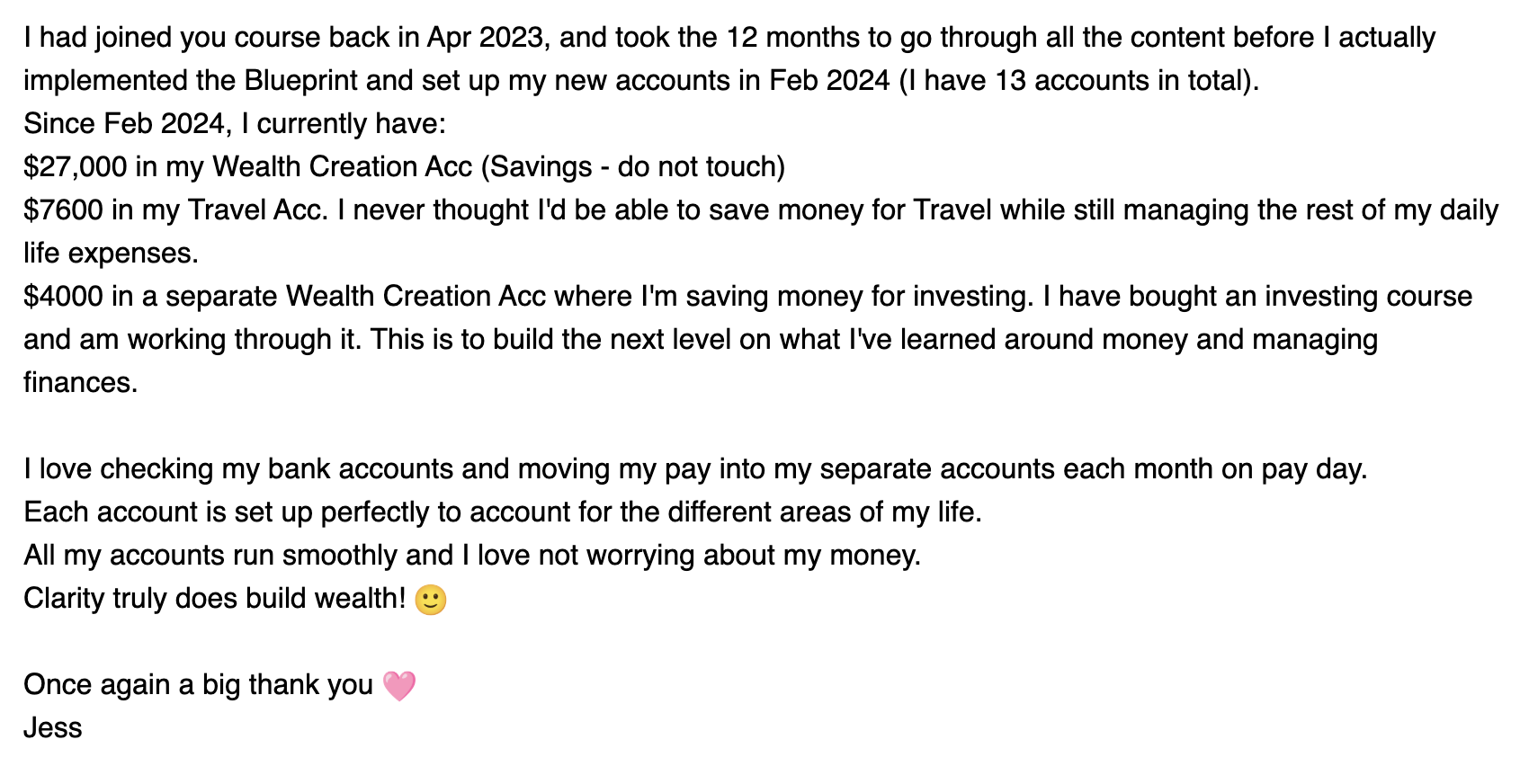
Task: Click the pink heart emoji
Action: point(398,685)
